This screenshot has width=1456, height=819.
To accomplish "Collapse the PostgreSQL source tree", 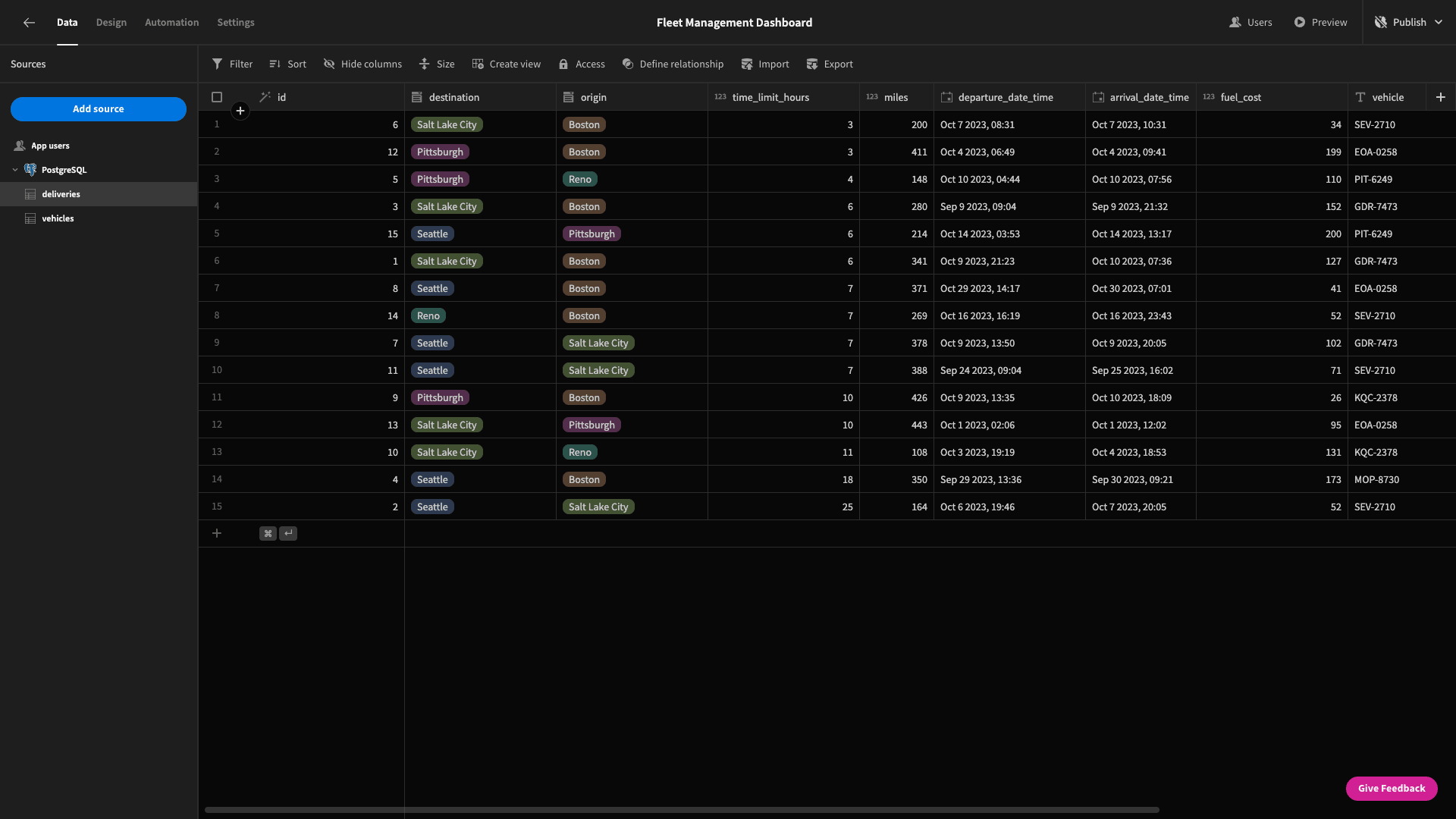I will click(15, 170).
